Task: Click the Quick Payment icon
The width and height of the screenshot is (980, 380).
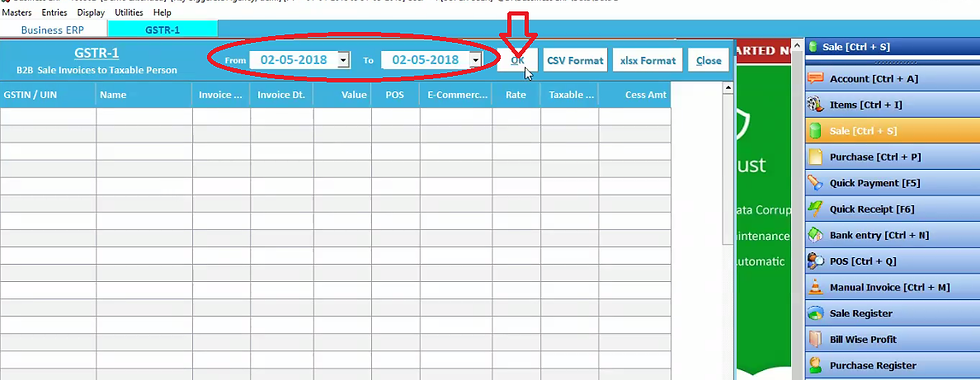Action: 815,183
